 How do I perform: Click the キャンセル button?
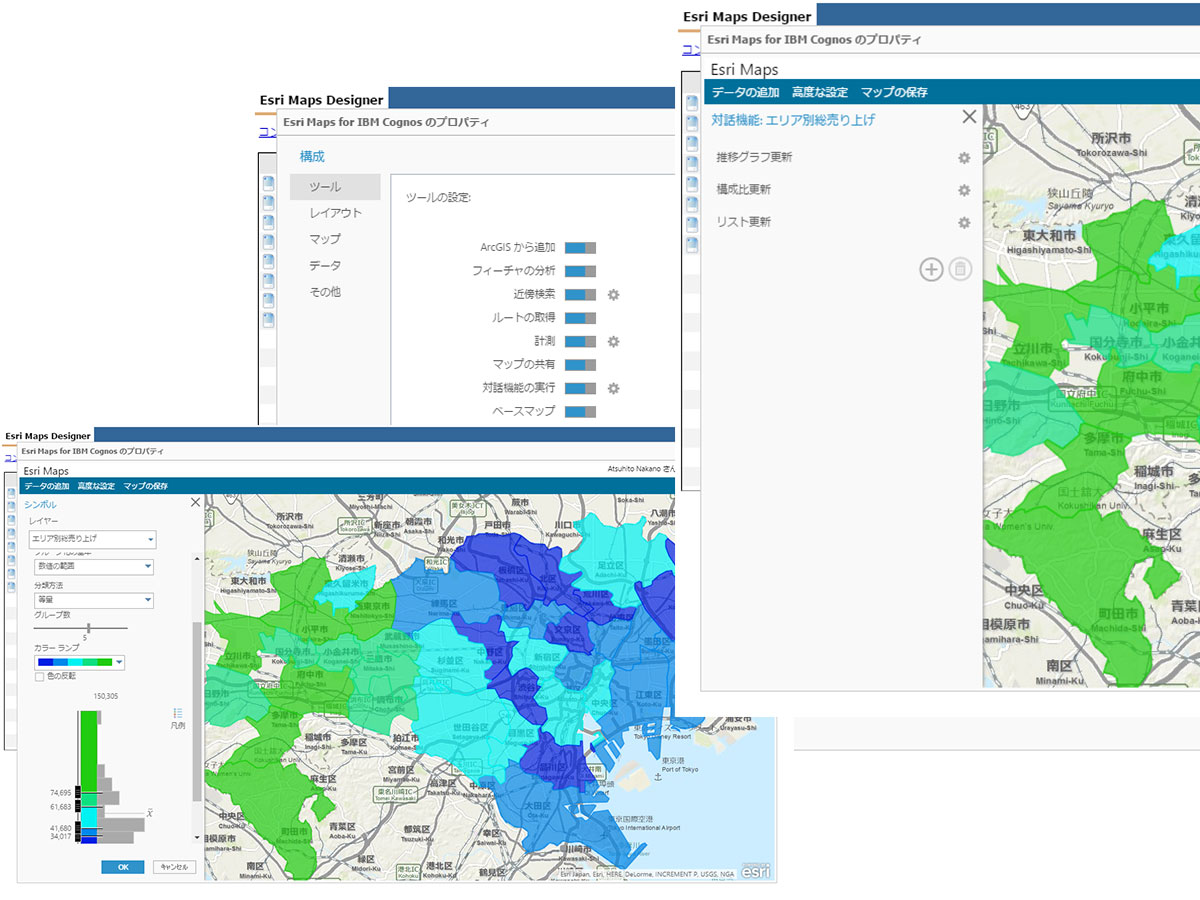tap(174, 867)
